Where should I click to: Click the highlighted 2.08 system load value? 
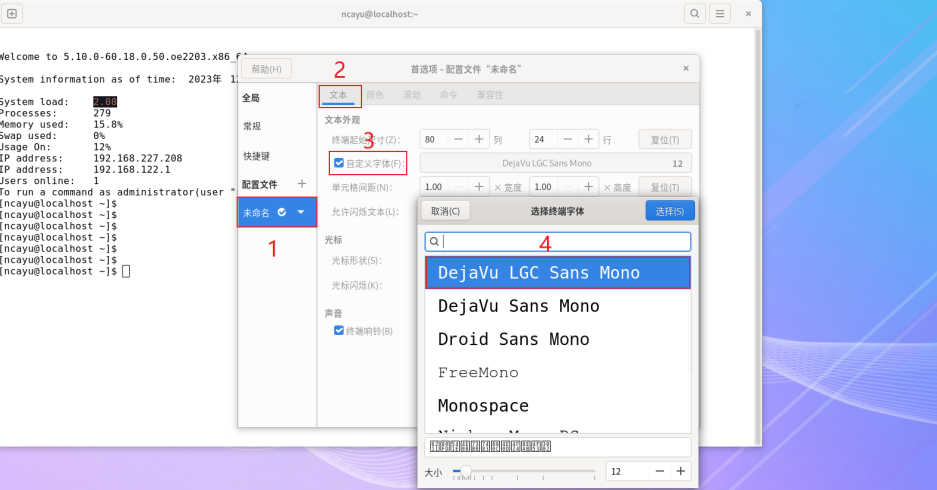coord(105,102)
